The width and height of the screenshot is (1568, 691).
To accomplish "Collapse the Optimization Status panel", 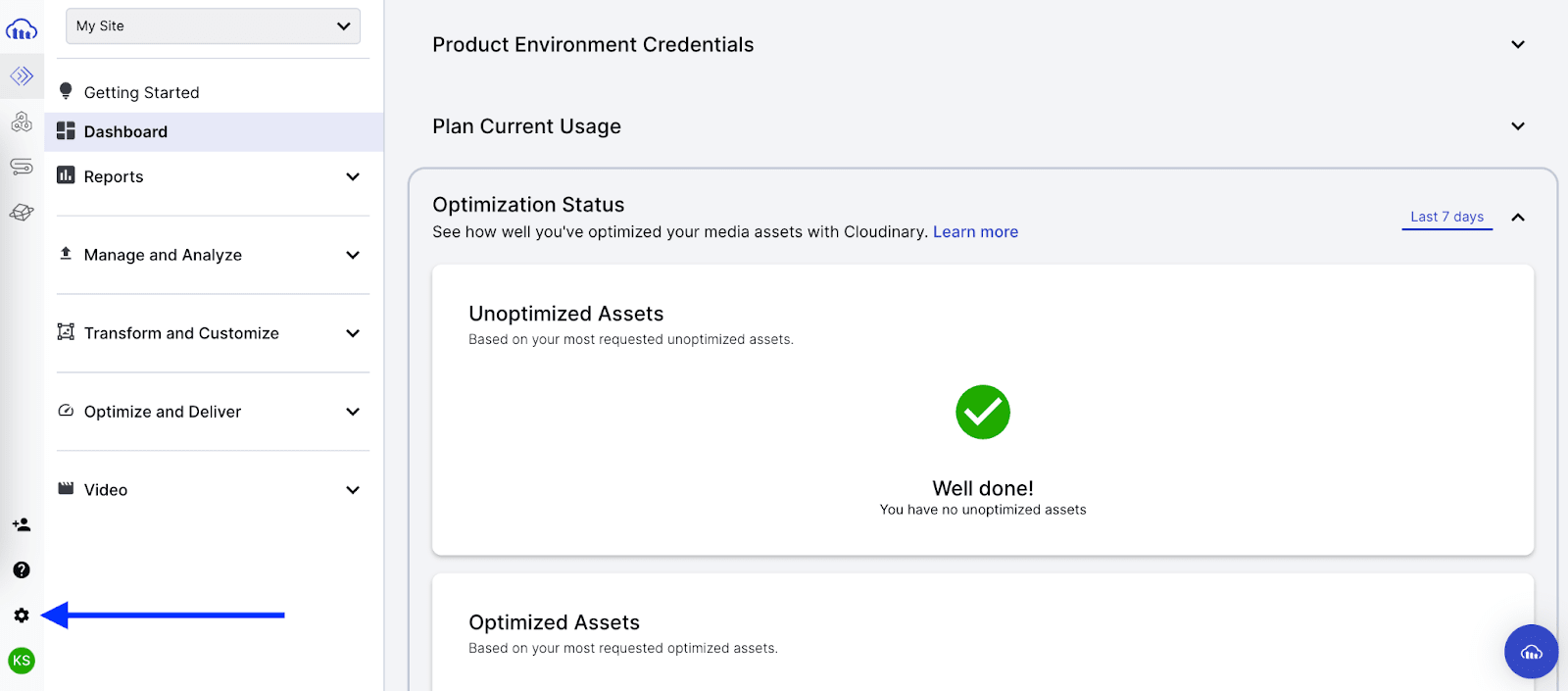I will (1518, 218).
